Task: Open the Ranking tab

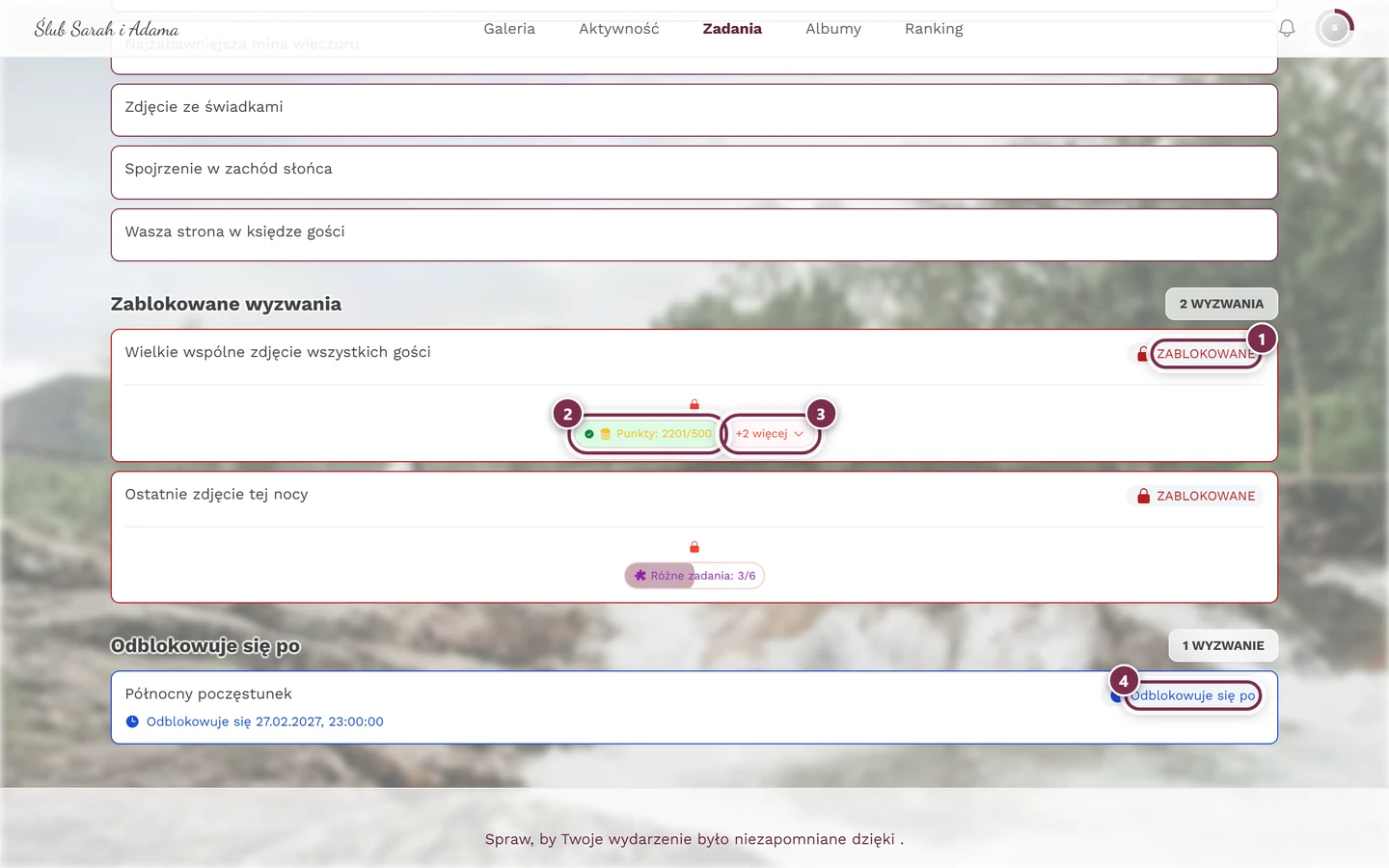Action: pos(934,29)
